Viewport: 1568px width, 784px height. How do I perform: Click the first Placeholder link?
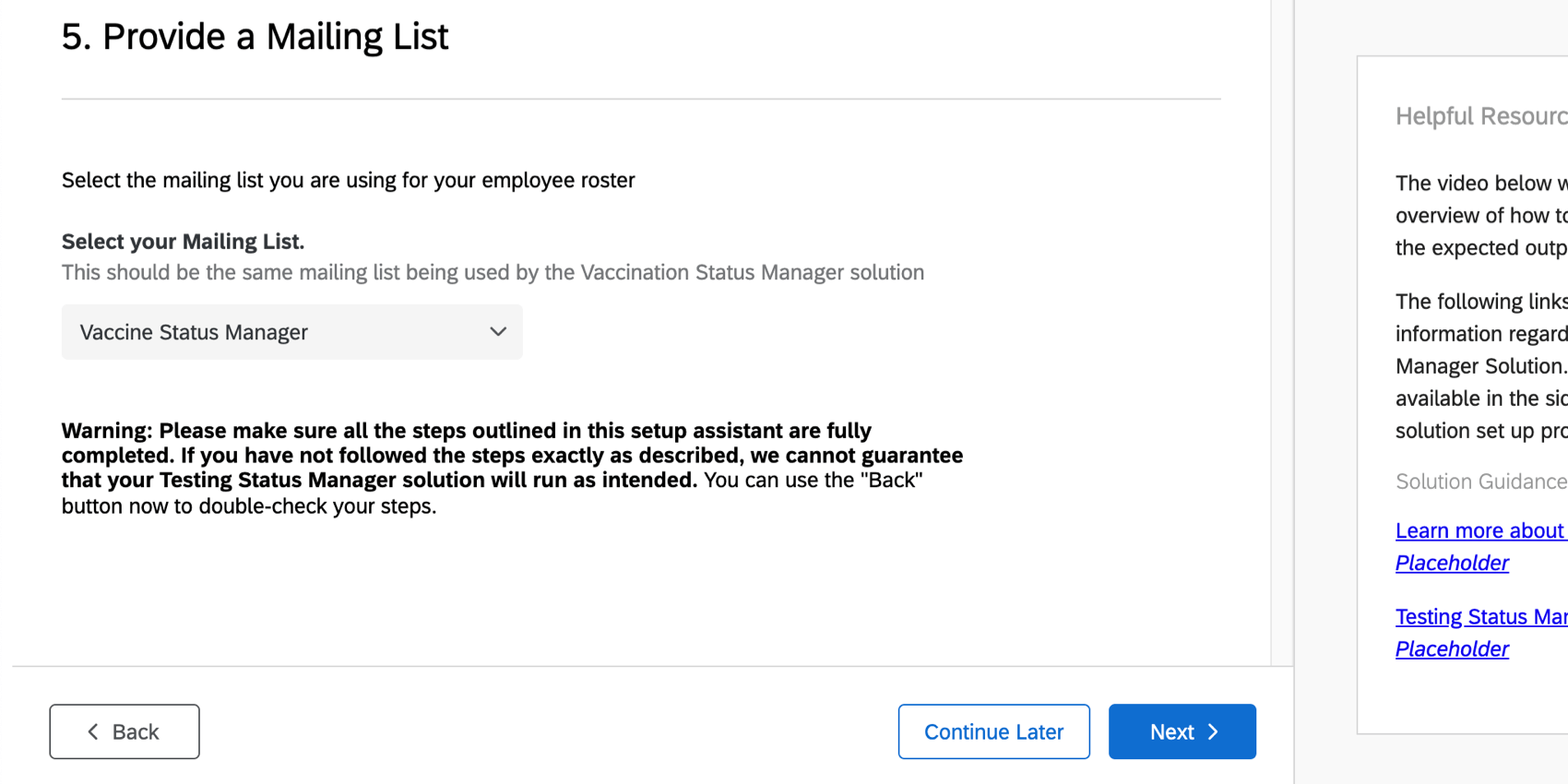(x=1452, y=563)
